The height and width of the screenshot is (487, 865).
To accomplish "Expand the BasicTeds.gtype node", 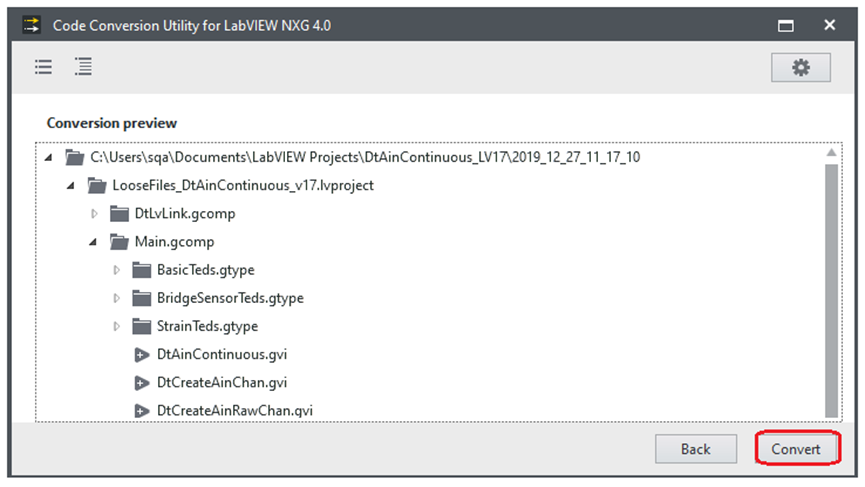I will coord(117,270).
